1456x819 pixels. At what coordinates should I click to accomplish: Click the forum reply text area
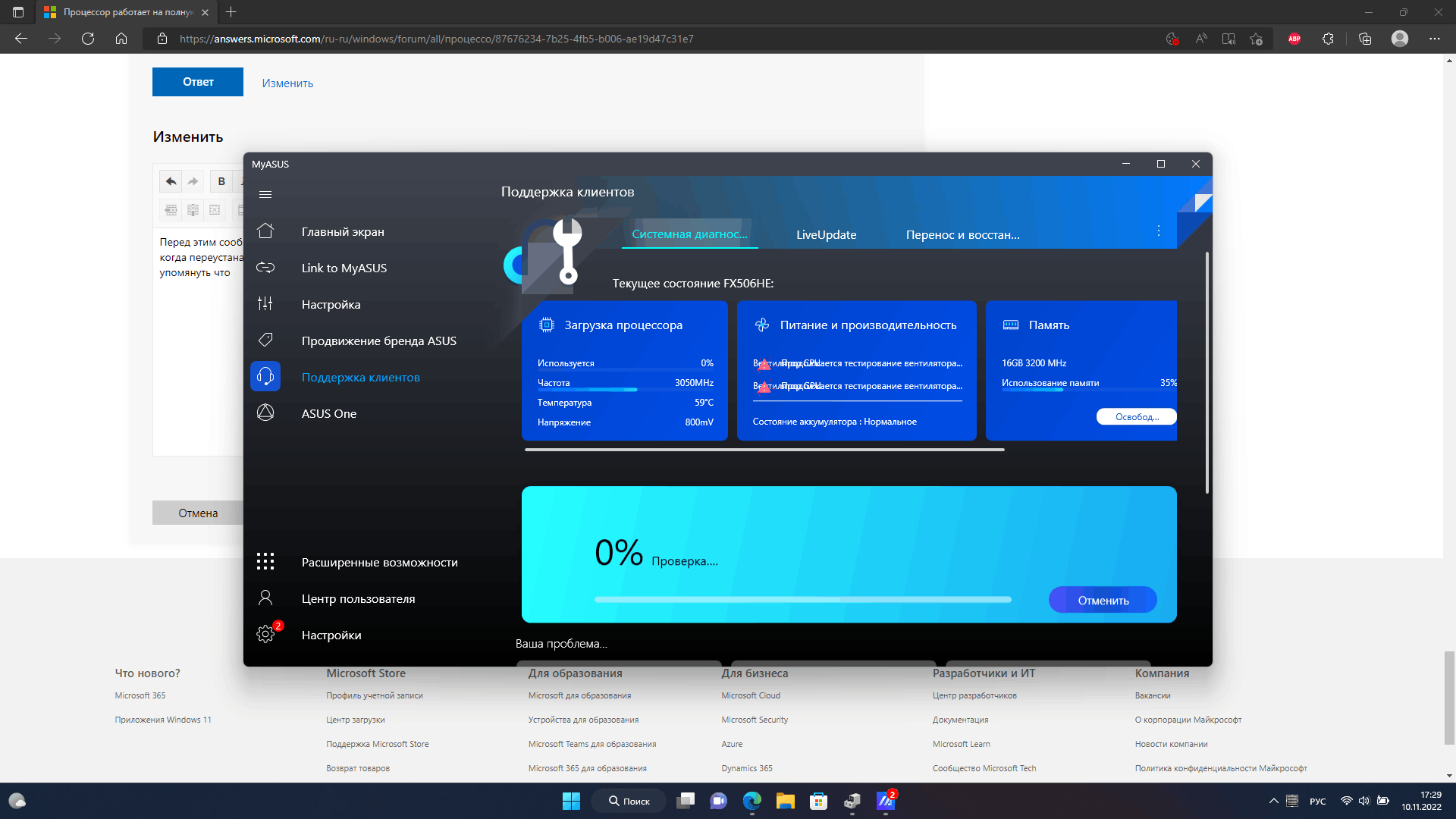point(199,341)
